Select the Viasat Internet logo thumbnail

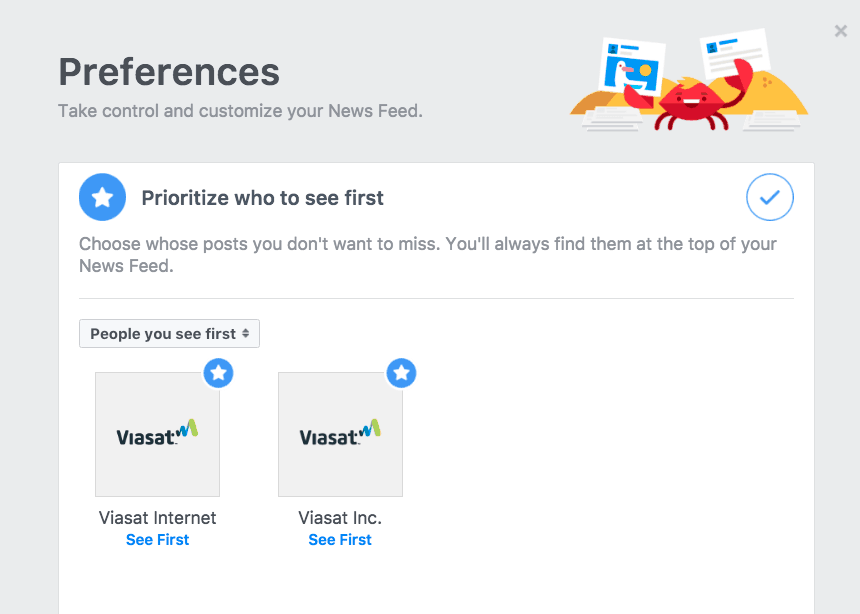pos(157,435)
